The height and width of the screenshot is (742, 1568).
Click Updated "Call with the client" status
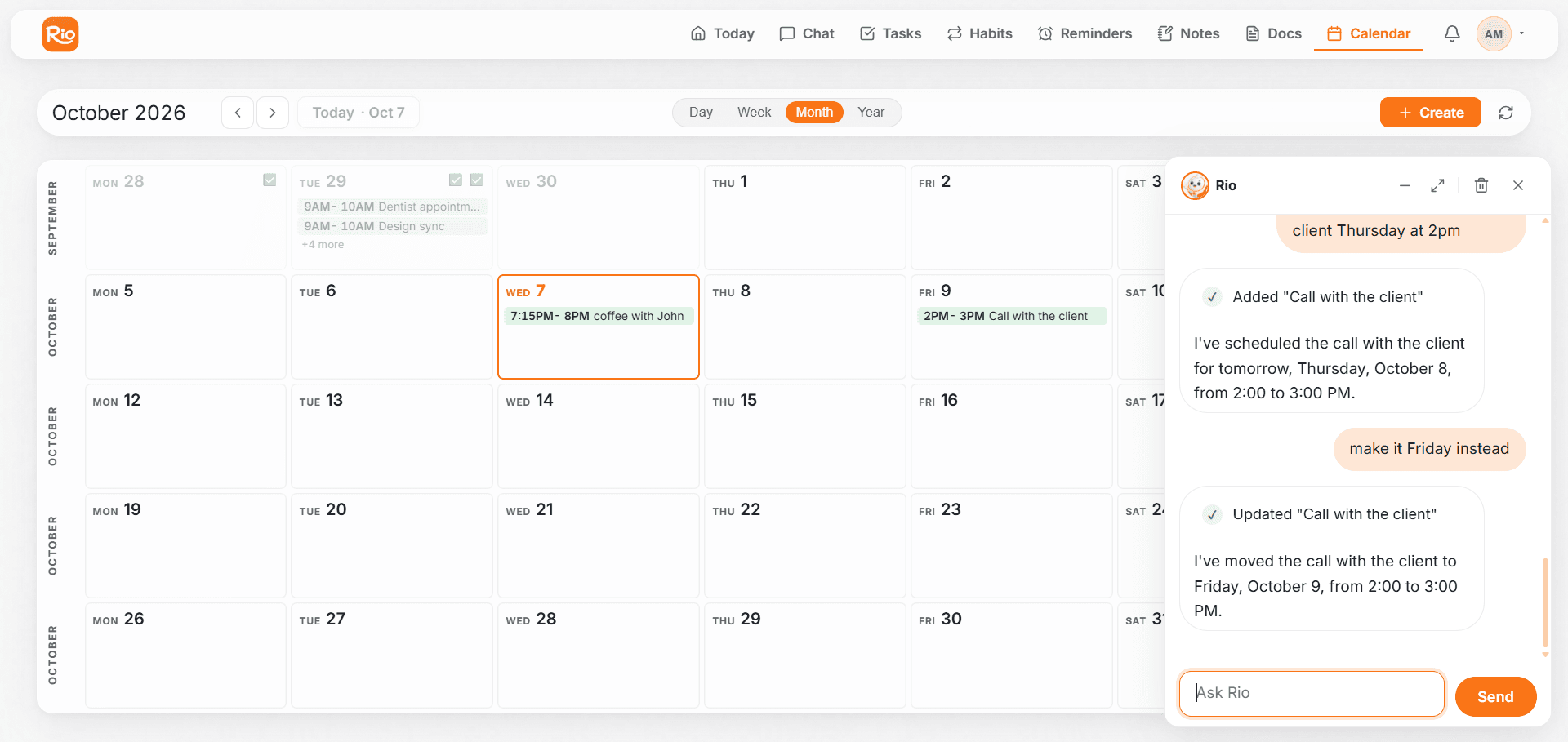[x=1320, y=514]
